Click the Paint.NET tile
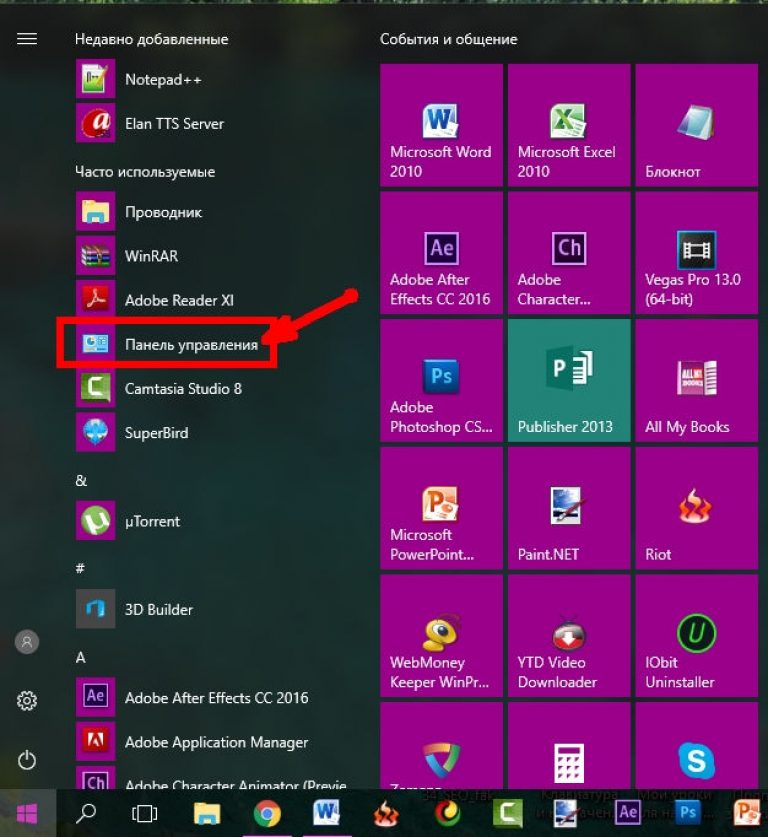Viewport: 768px width, 837px height. tap(568, 509)
